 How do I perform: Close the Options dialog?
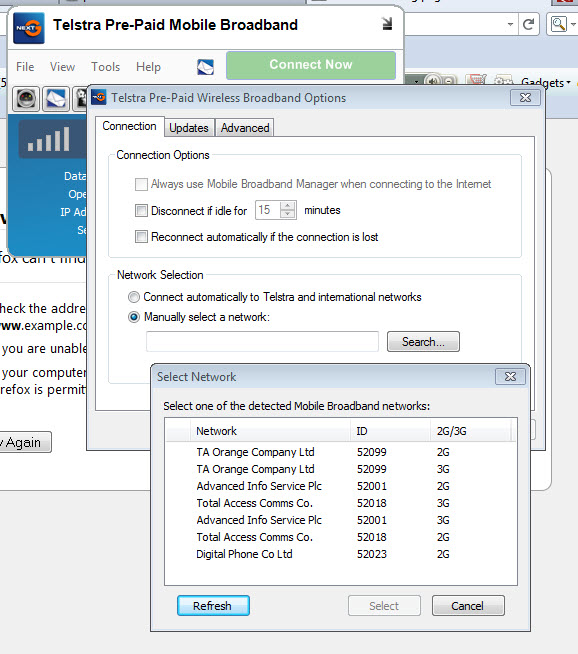point(525,98)
